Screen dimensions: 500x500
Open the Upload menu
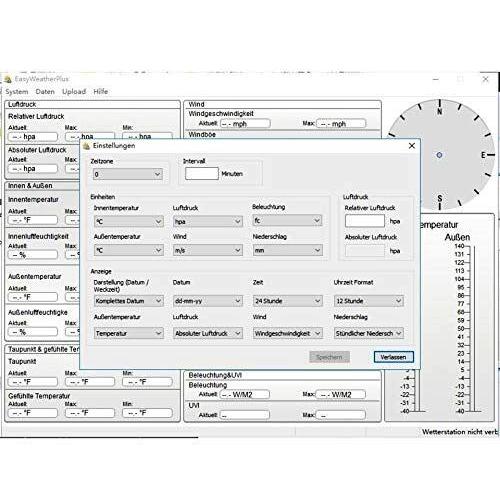pos(74,91)
